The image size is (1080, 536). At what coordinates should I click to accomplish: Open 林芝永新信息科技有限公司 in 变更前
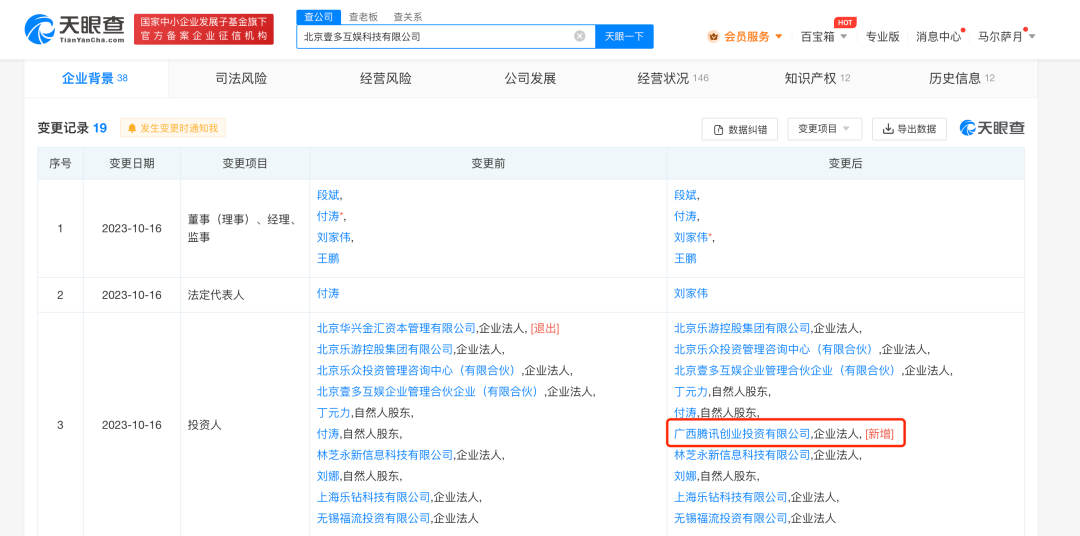385,455
